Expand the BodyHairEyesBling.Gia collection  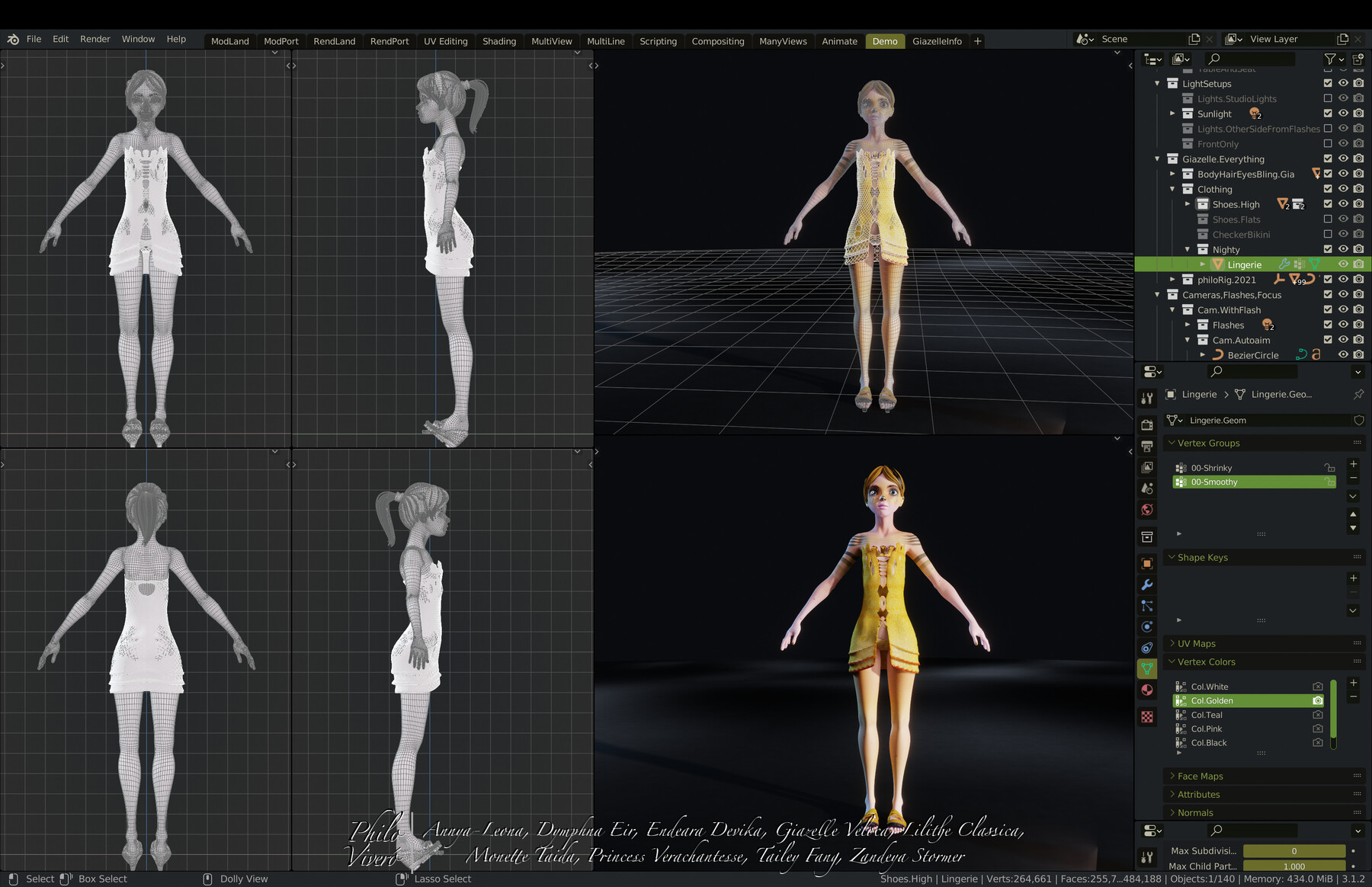1172,174
